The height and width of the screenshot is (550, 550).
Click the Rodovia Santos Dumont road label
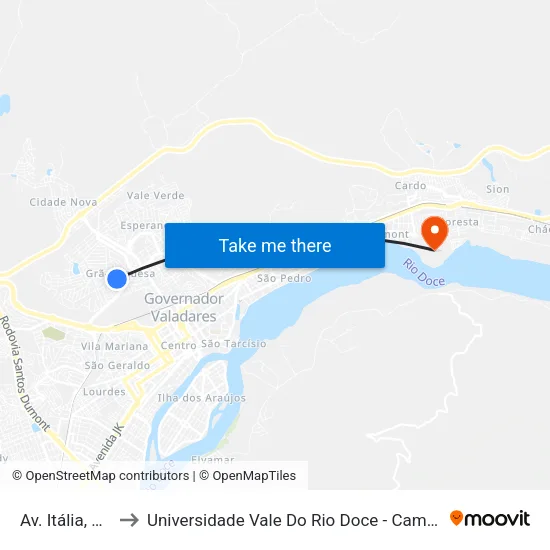[x=23, y=373]
